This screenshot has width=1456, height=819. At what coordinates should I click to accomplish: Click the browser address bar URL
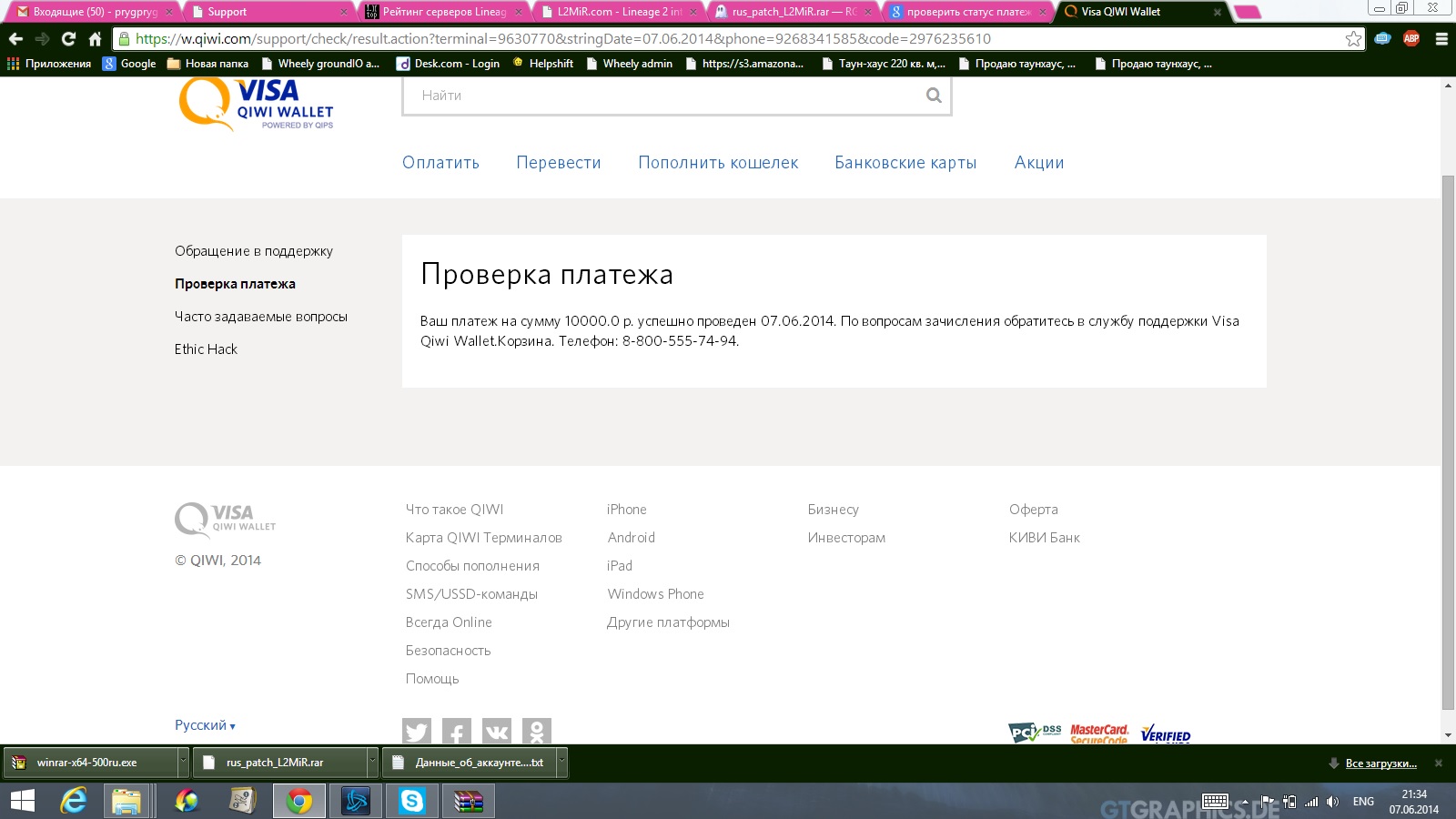737,38
